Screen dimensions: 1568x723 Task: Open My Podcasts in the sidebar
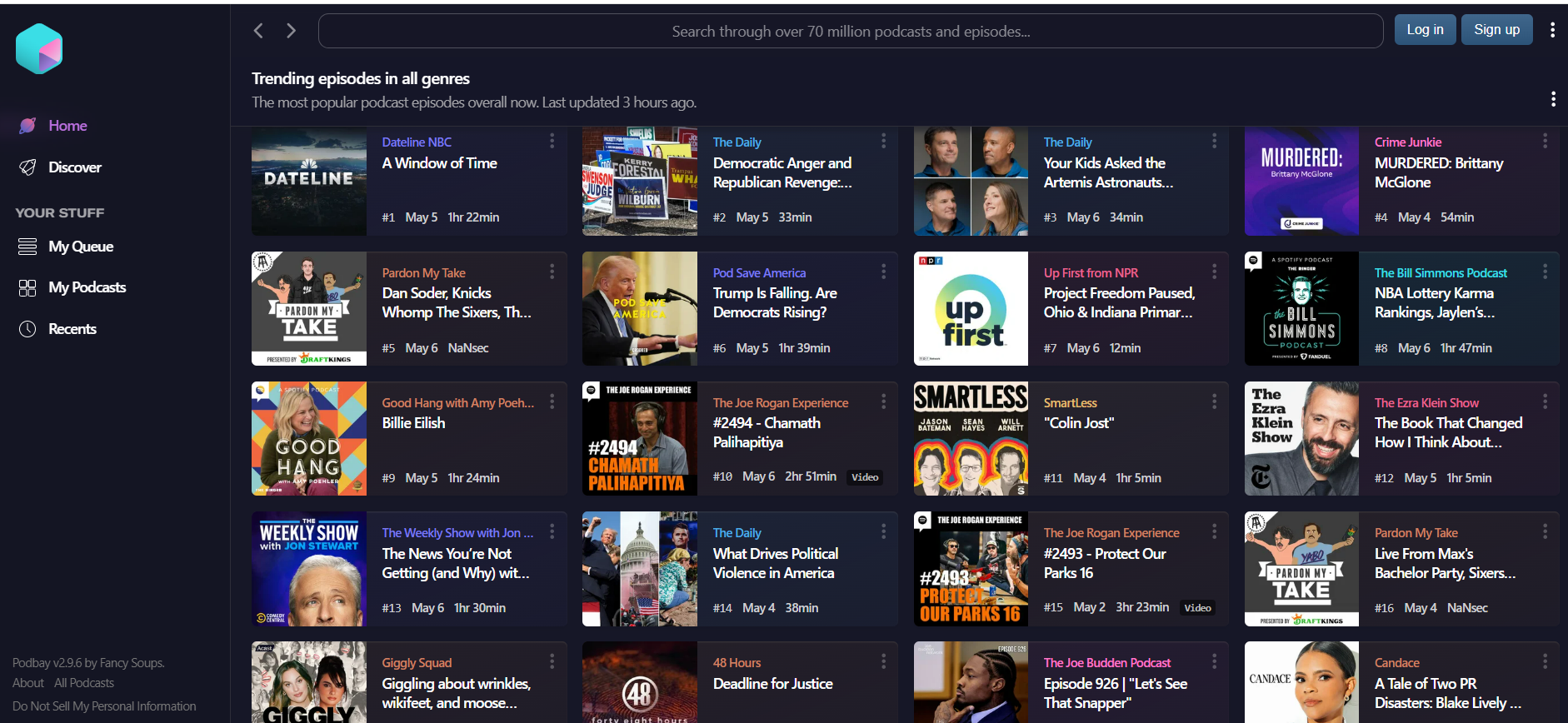[x=72, y=287]
